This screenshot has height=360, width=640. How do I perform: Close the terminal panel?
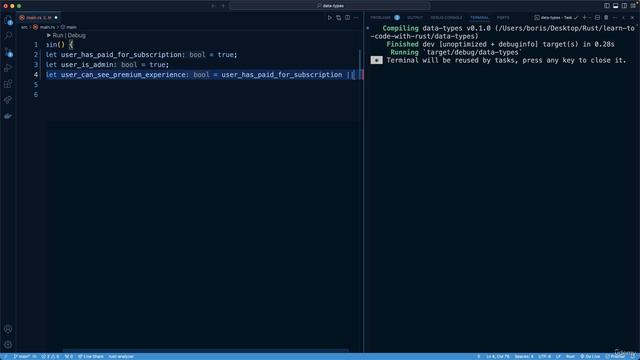point(633,18)
